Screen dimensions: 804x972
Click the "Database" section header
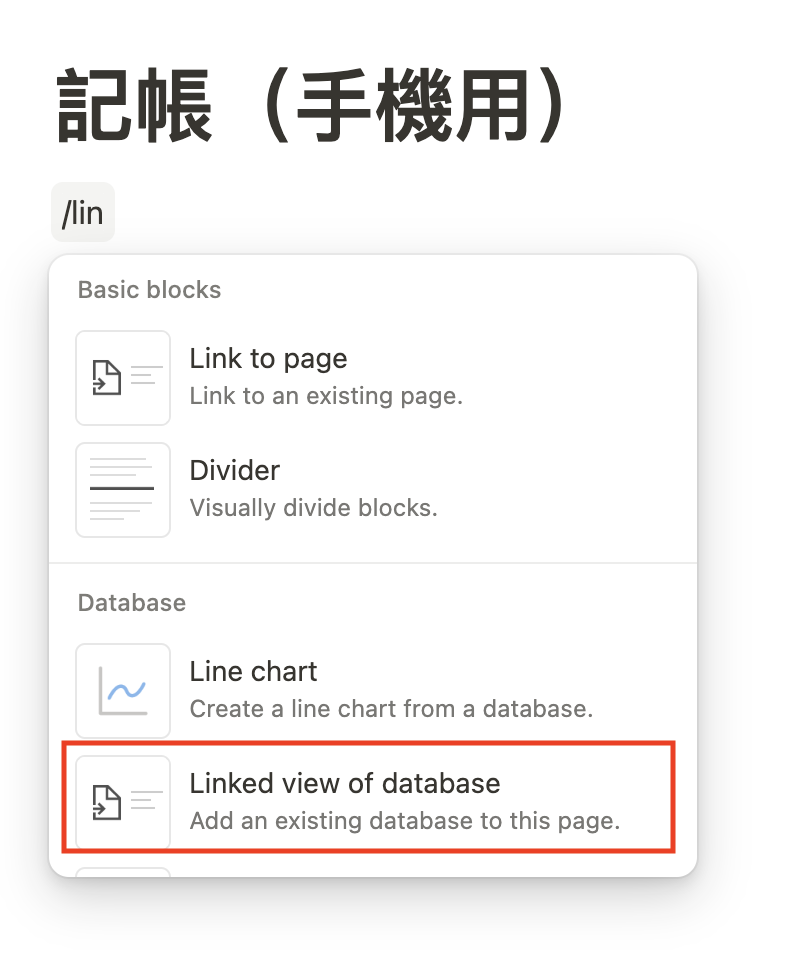(x=132, y=603)
